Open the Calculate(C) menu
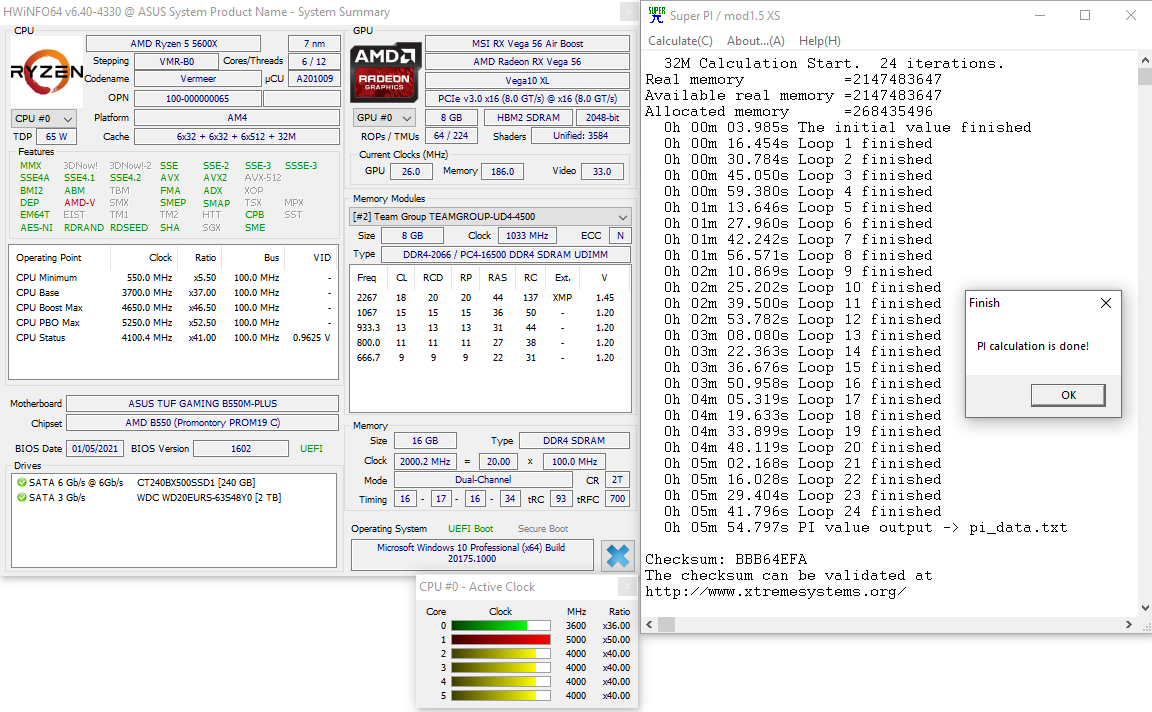This screenshot has height=712, width=1152. [x=680, y=41]
